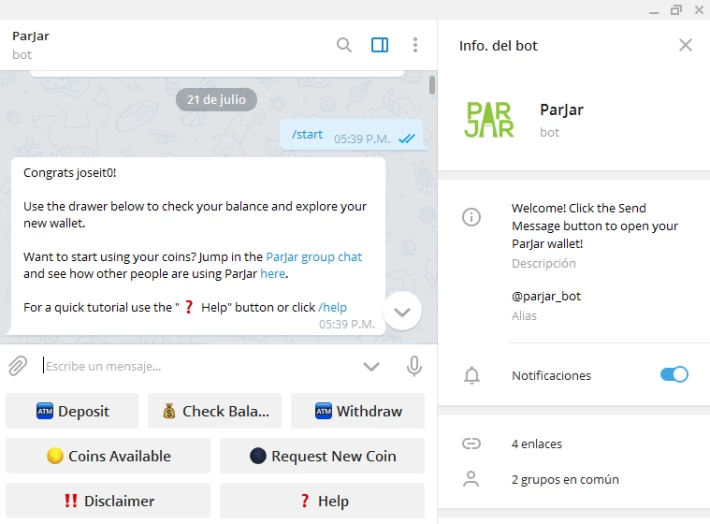Viewport: 710px width, 524px height.
Task: Click the chat scrollbar thumb
Action: click(432, 85)
